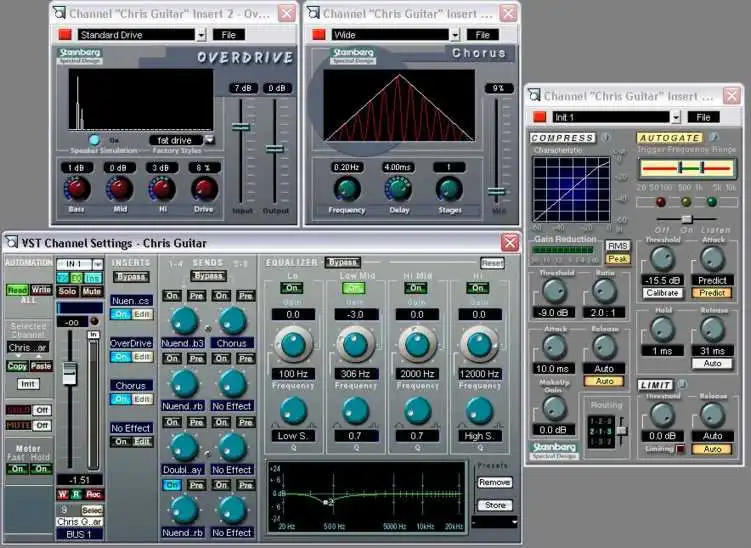
Task: Toggle the Write automation button
Action: 41,290
